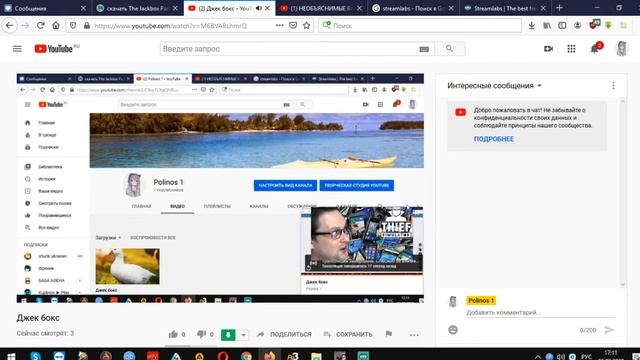The height and width of the screenshot is (360, 640).
Task: Open the chat options three-dot menu
Action: pos(613,86)
